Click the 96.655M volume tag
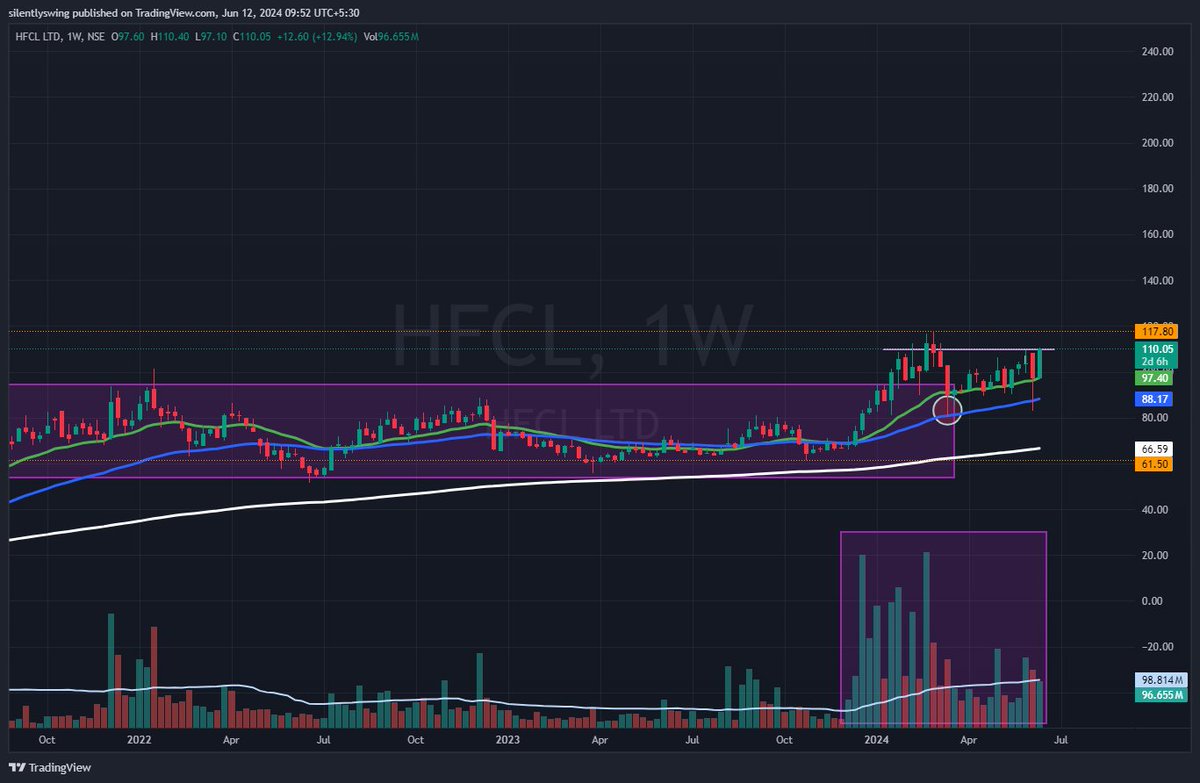The height and width of the screenshot is (783, 1200). pyautogui.click(x=1160, y=693)
